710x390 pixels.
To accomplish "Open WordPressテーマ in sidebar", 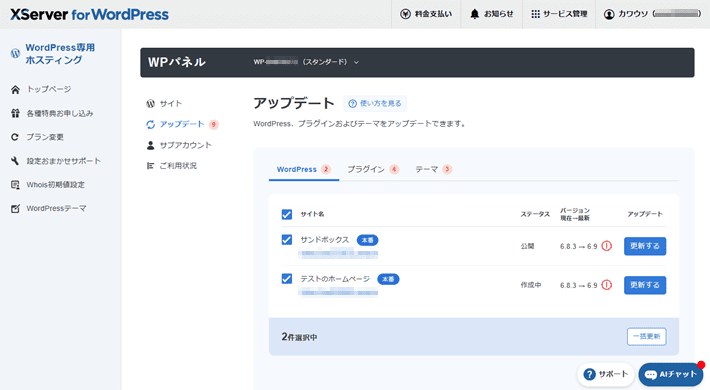I will tap(56, 208).
